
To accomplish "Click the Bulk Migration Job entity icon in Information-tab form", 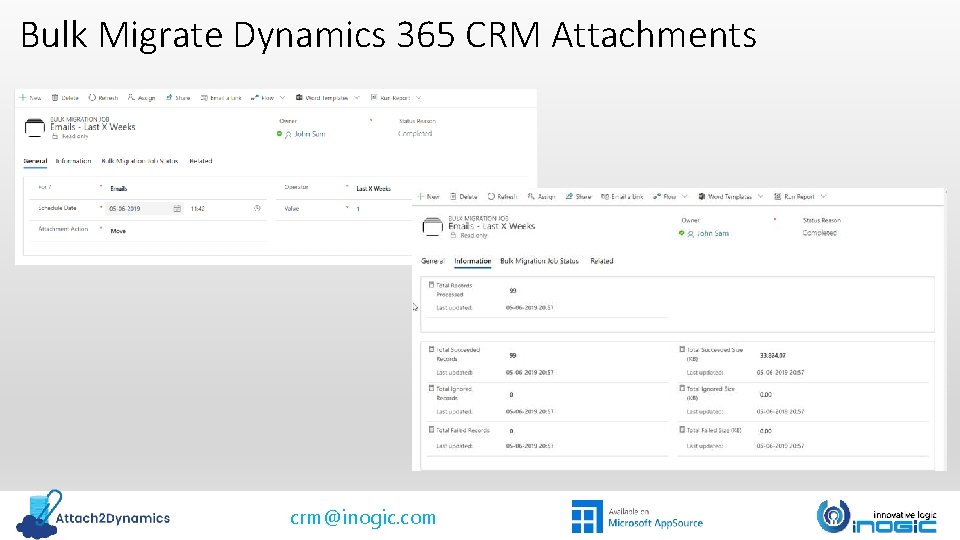I will [432, 227].
